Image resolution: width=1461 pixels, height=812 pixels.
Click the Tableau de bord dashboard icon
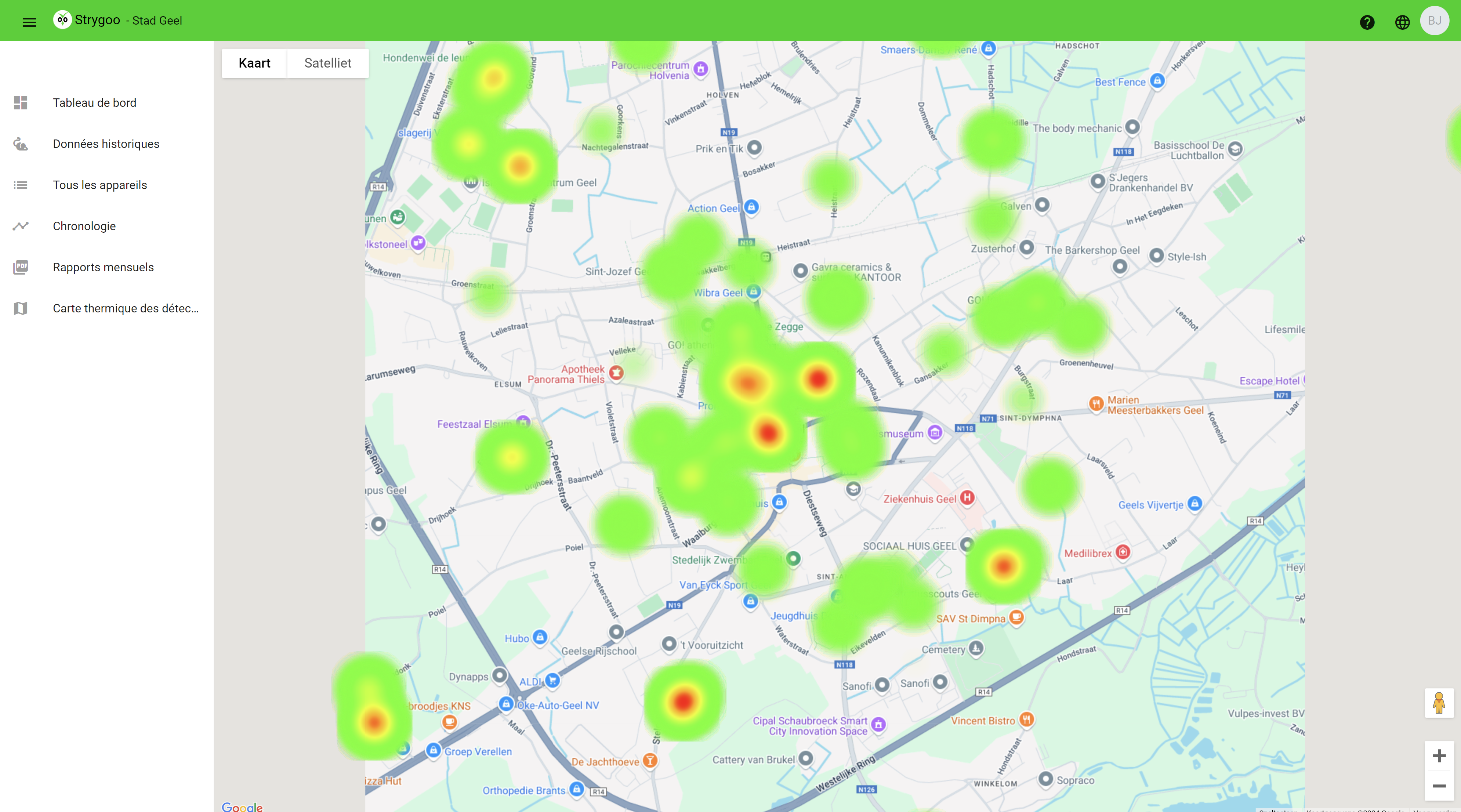[21, 103]
